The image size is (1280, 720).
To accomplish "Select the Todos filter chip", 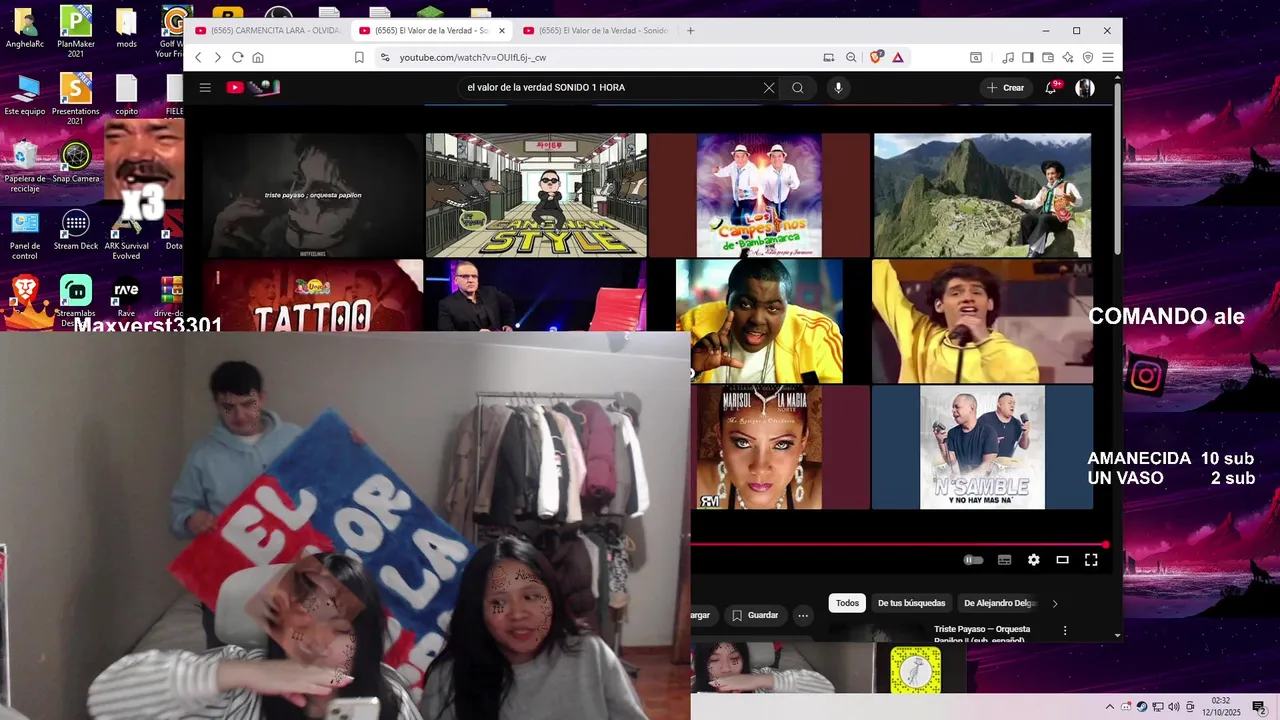I will point(847,603).
